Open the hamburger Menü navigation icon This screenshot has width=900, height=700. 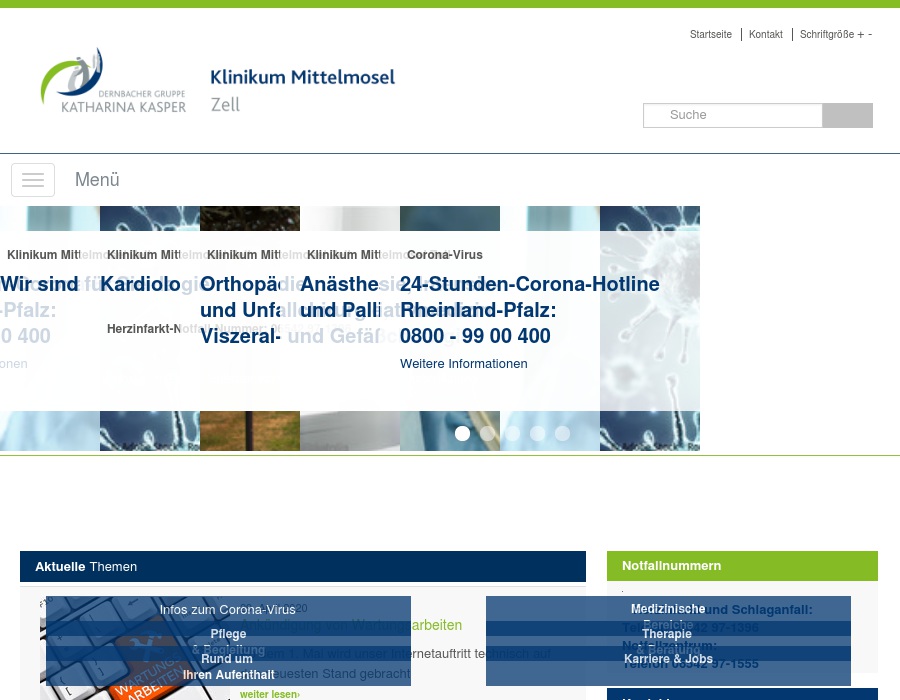tap(33, 180)
